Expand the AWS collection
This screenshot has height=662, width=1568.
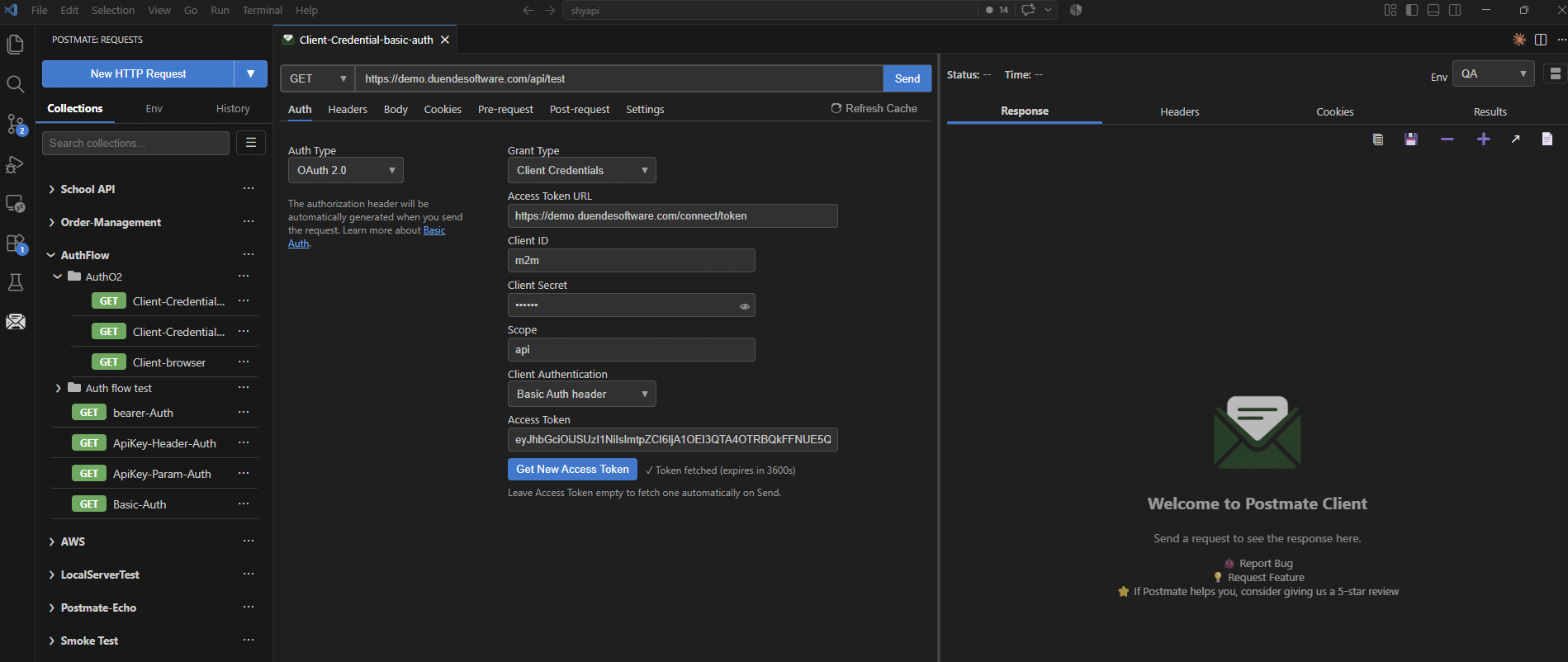[52, 541]
